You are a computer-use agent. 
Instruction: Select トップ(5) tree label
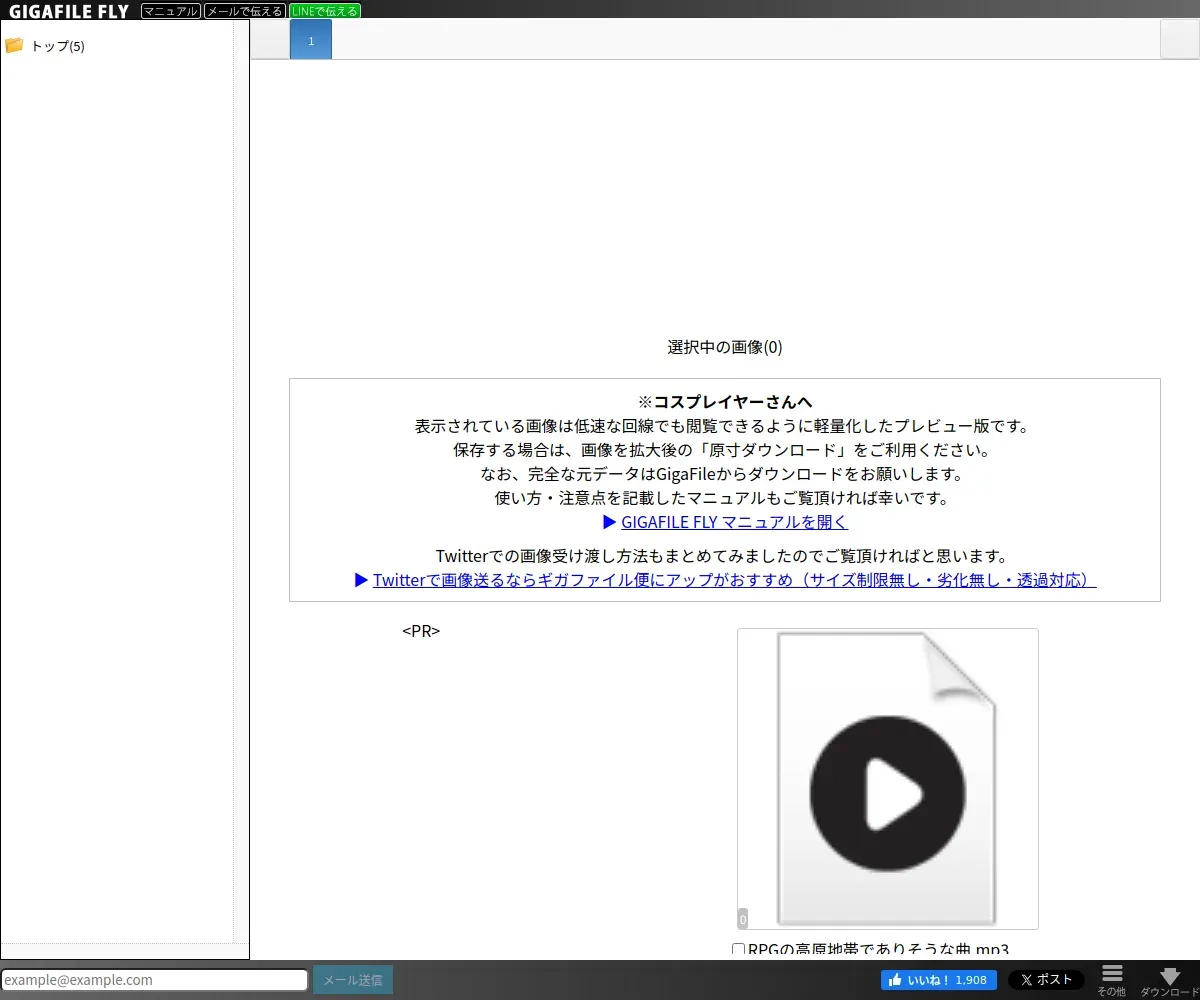[x=58, y=46]
